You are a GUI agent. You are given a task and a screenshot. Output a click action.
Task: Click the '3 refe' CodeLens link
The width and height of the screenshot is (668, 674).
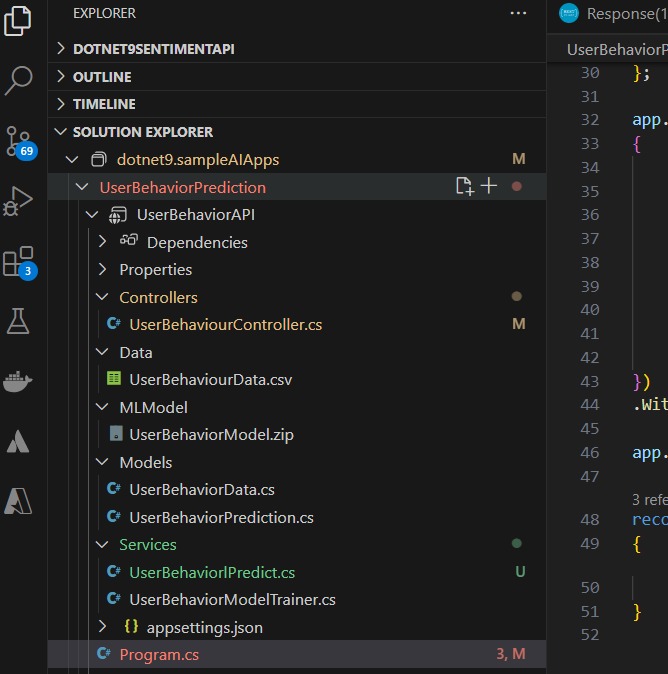(650, 500)
